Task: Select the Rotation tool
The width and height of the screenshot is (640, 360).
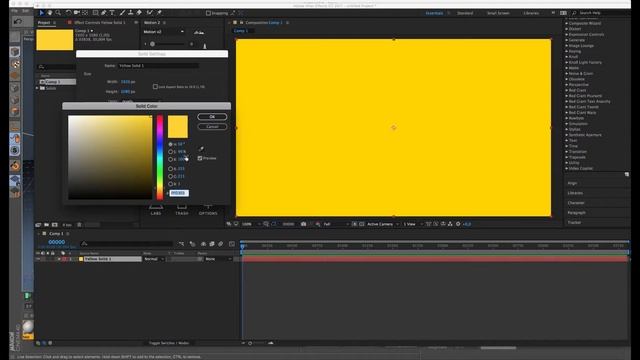Action: [68, 13]
